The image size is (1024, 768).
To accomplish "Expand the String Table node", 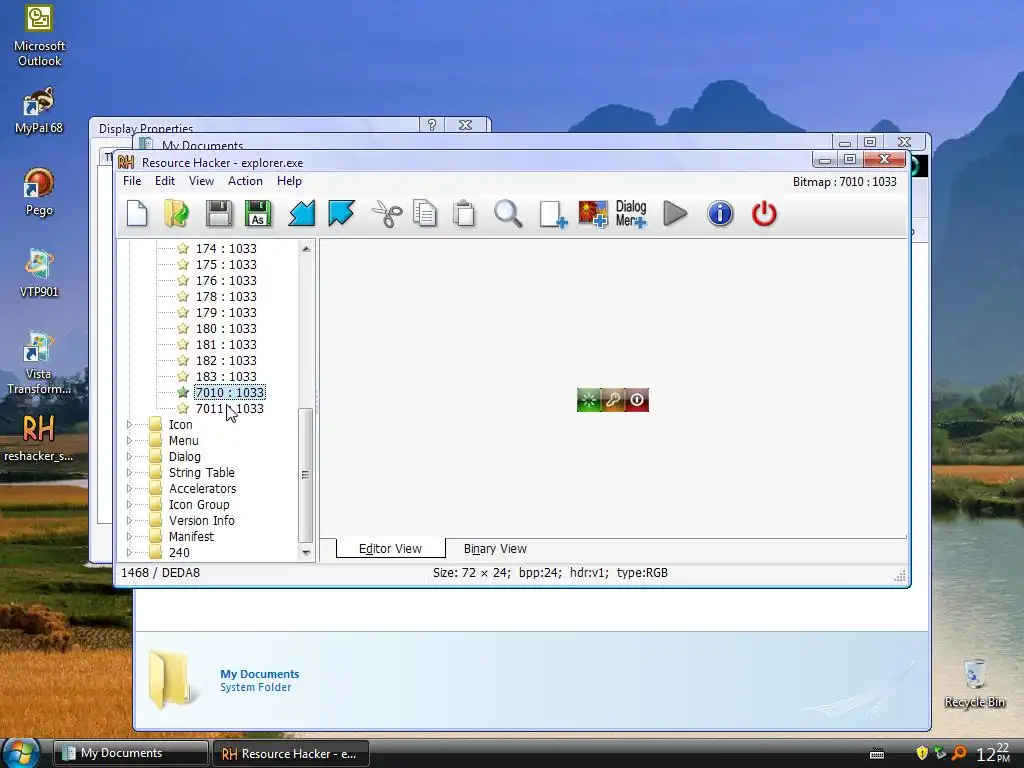I will click(x=129, y=473).
